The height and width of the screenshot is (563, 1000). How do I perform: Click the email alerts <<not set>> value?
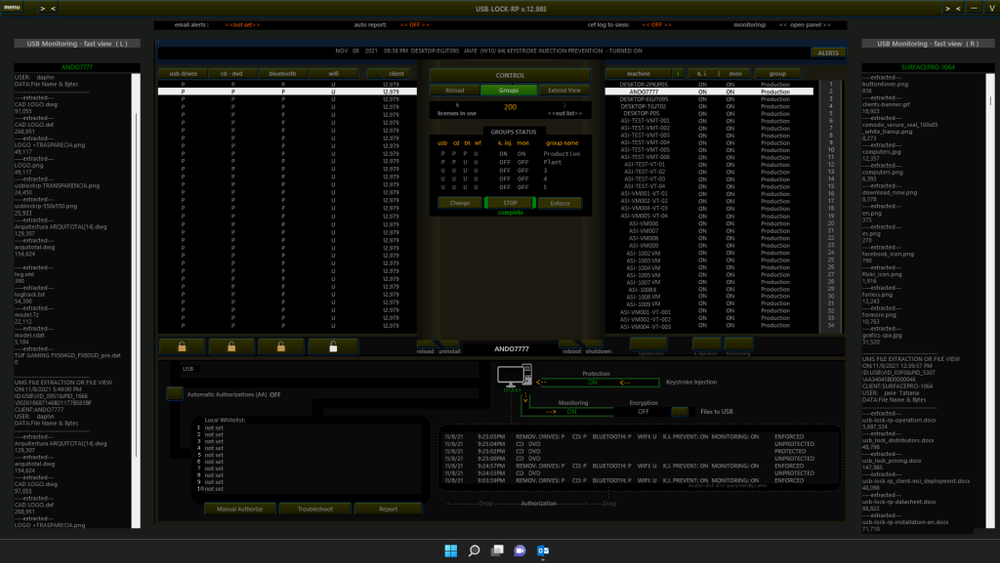[x=242, y=25]
